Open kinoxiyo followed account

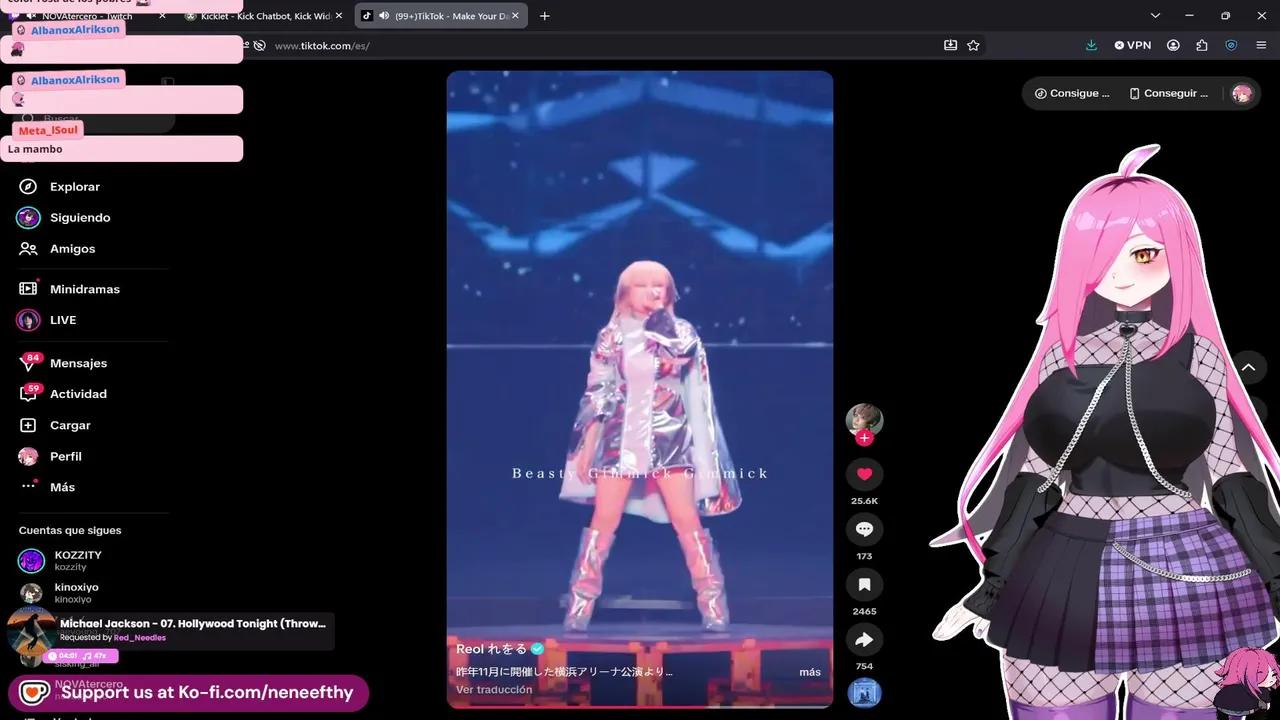point(60,592)
